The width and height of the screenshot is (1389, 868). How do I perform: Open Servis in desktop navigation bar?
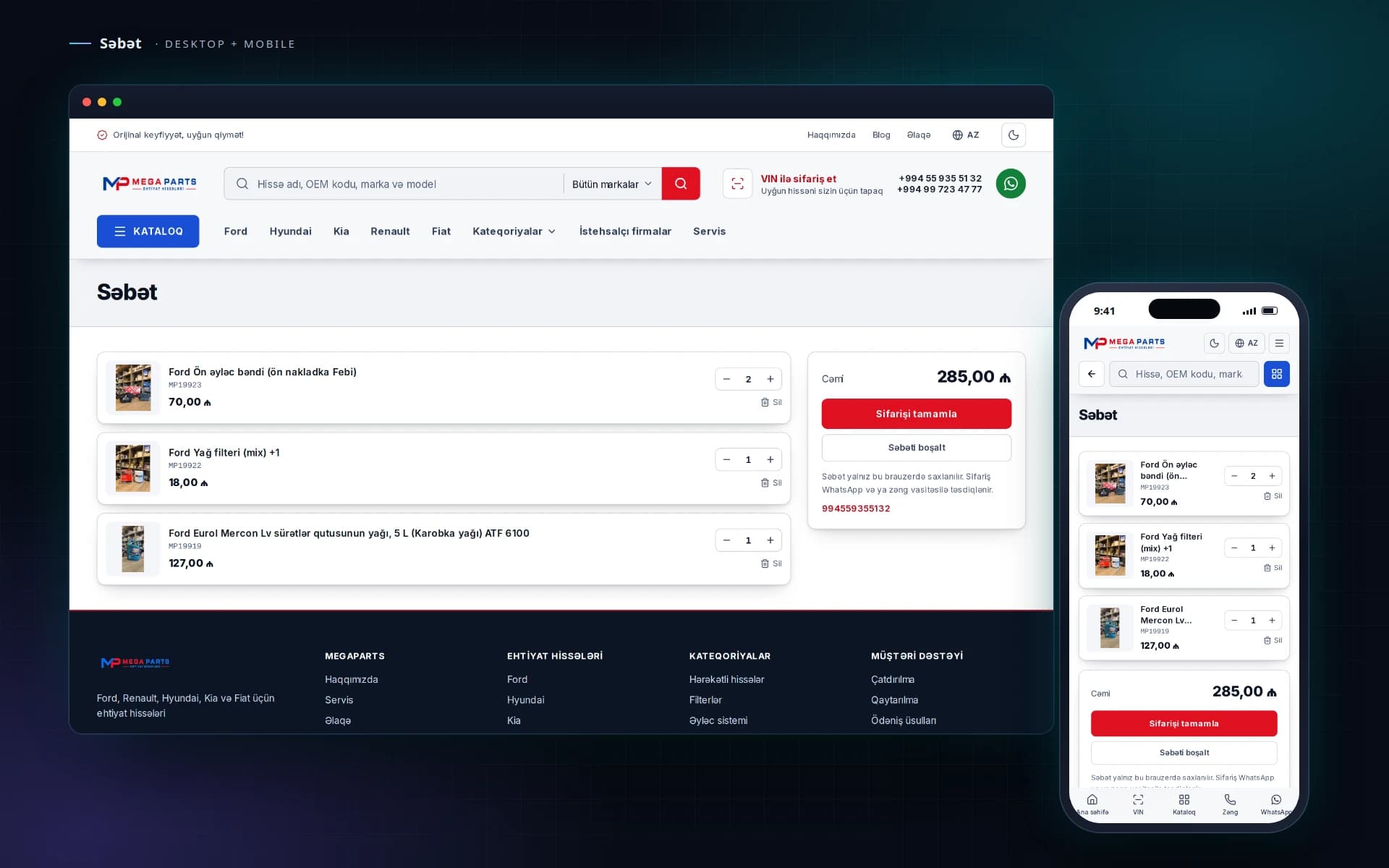(x=709, y=231)
